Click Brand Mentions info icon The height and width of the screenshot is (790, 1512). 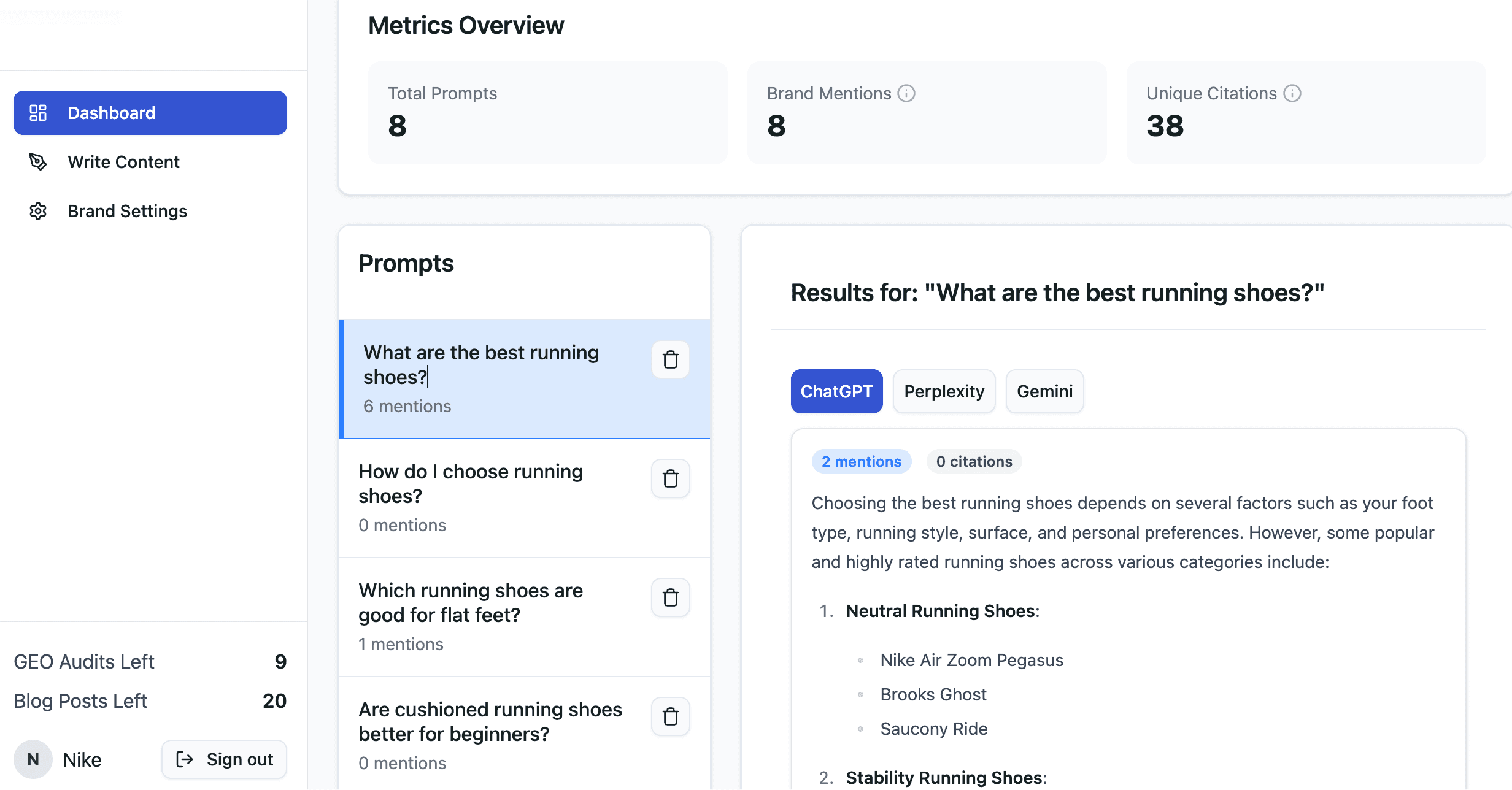pyautogui.click(x=906, y=93)
